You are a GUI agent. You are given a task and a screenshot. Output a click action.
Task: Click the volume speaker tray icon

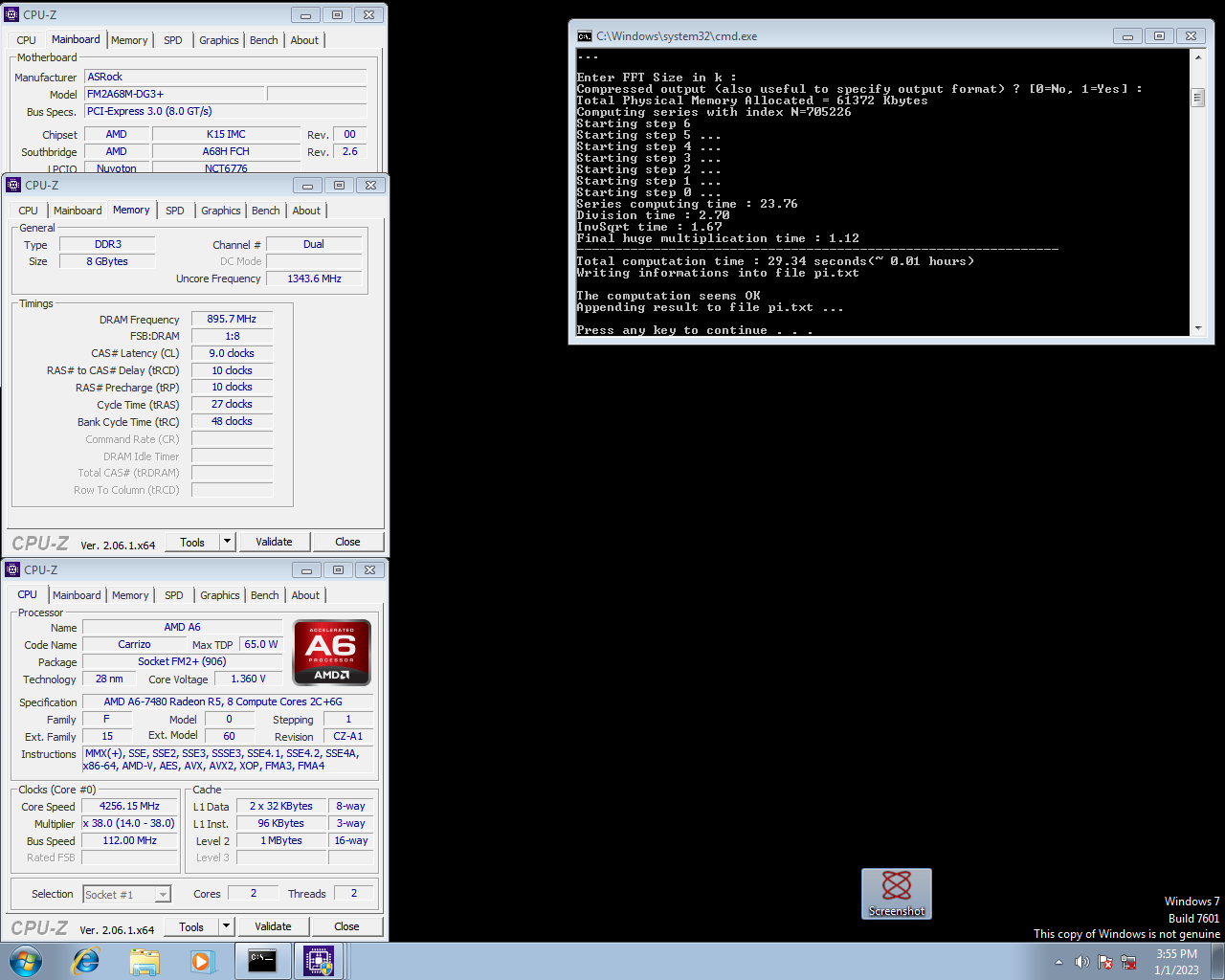coord(1081,962)
